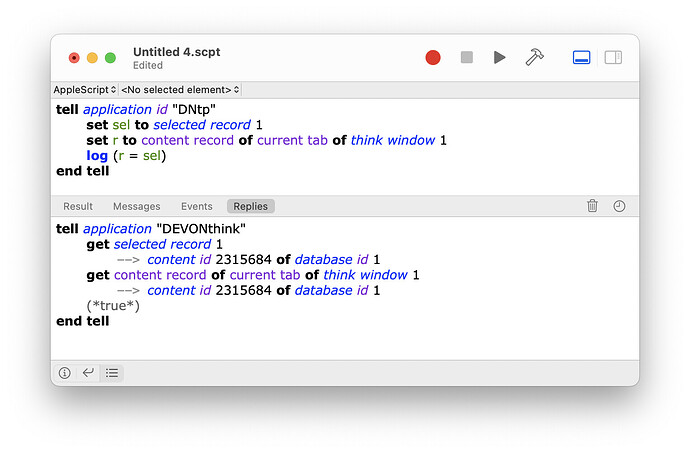Click the (*true*) log output

[113, 306]
